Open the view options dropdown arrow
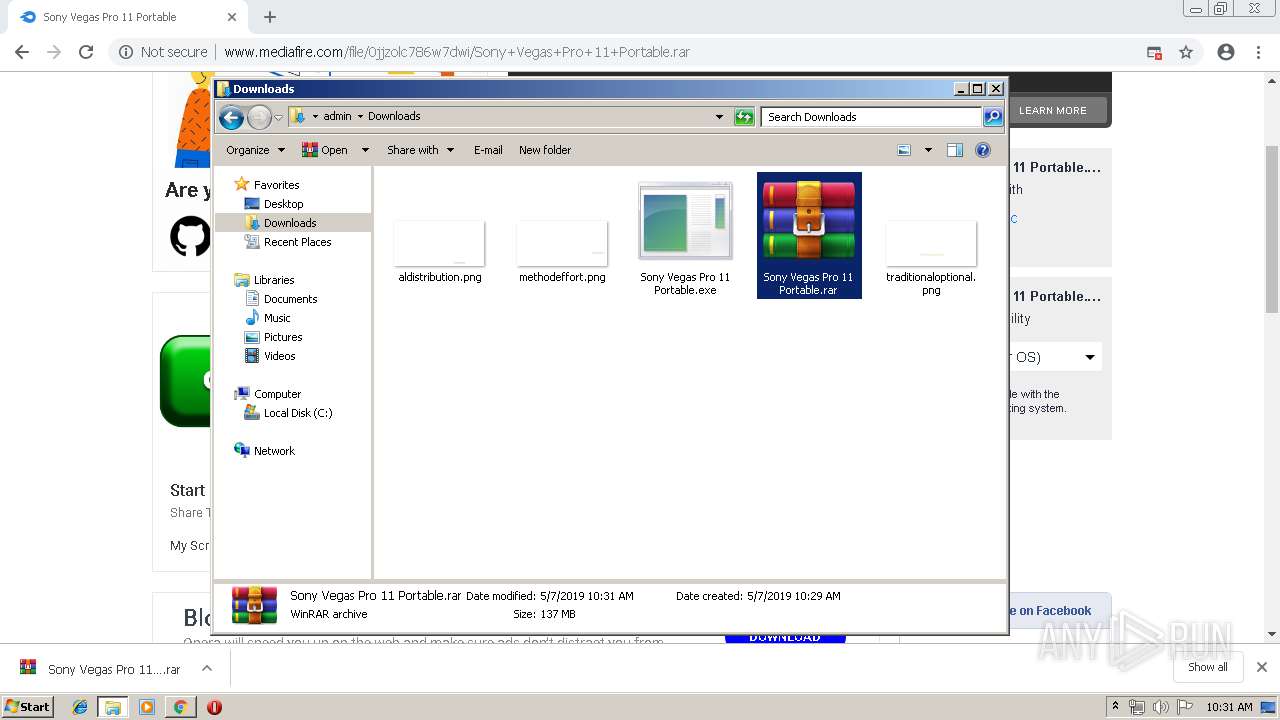 click(928, 150)
